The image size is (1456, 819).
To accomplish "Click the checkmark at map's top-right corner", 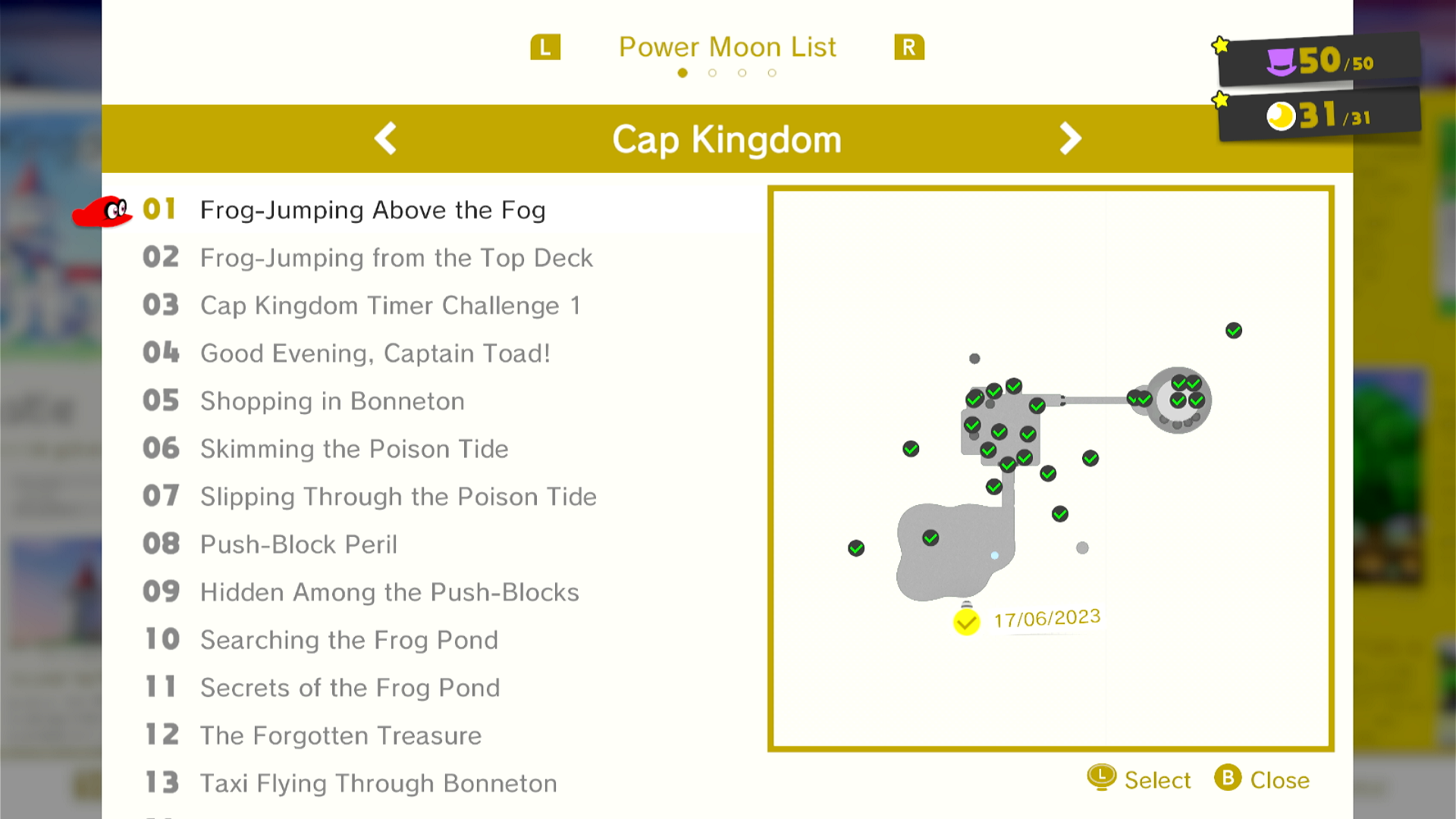I will 1234,331.
